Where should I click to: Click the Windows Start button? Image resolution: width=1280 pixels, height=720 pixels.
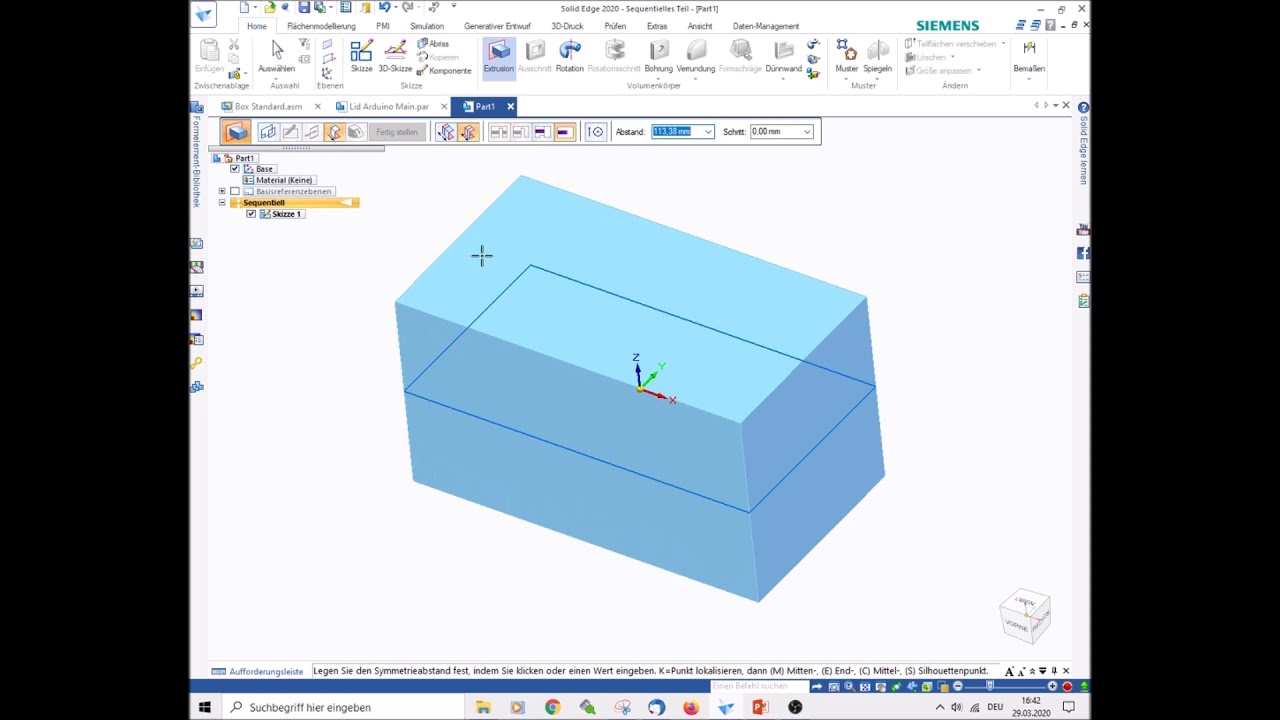coord(204,707)
